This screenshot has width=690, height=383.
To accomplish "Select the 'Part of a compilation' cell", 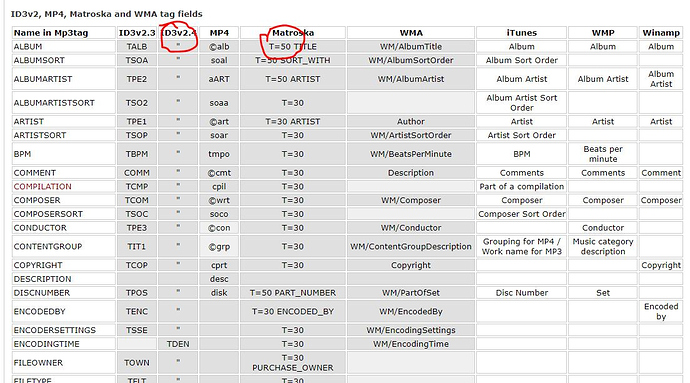I will tap(521, 187).
